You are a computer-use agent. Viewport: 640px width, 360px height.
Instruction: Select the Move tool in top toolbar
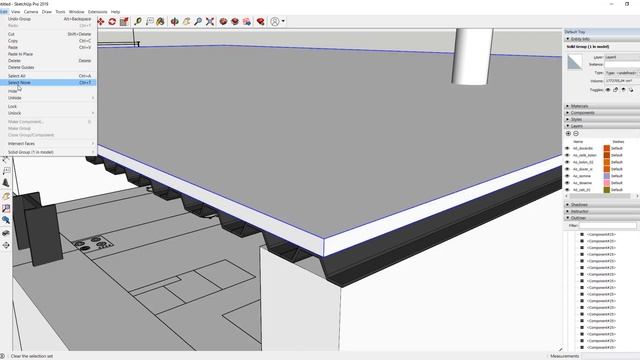tap(100, 22)
